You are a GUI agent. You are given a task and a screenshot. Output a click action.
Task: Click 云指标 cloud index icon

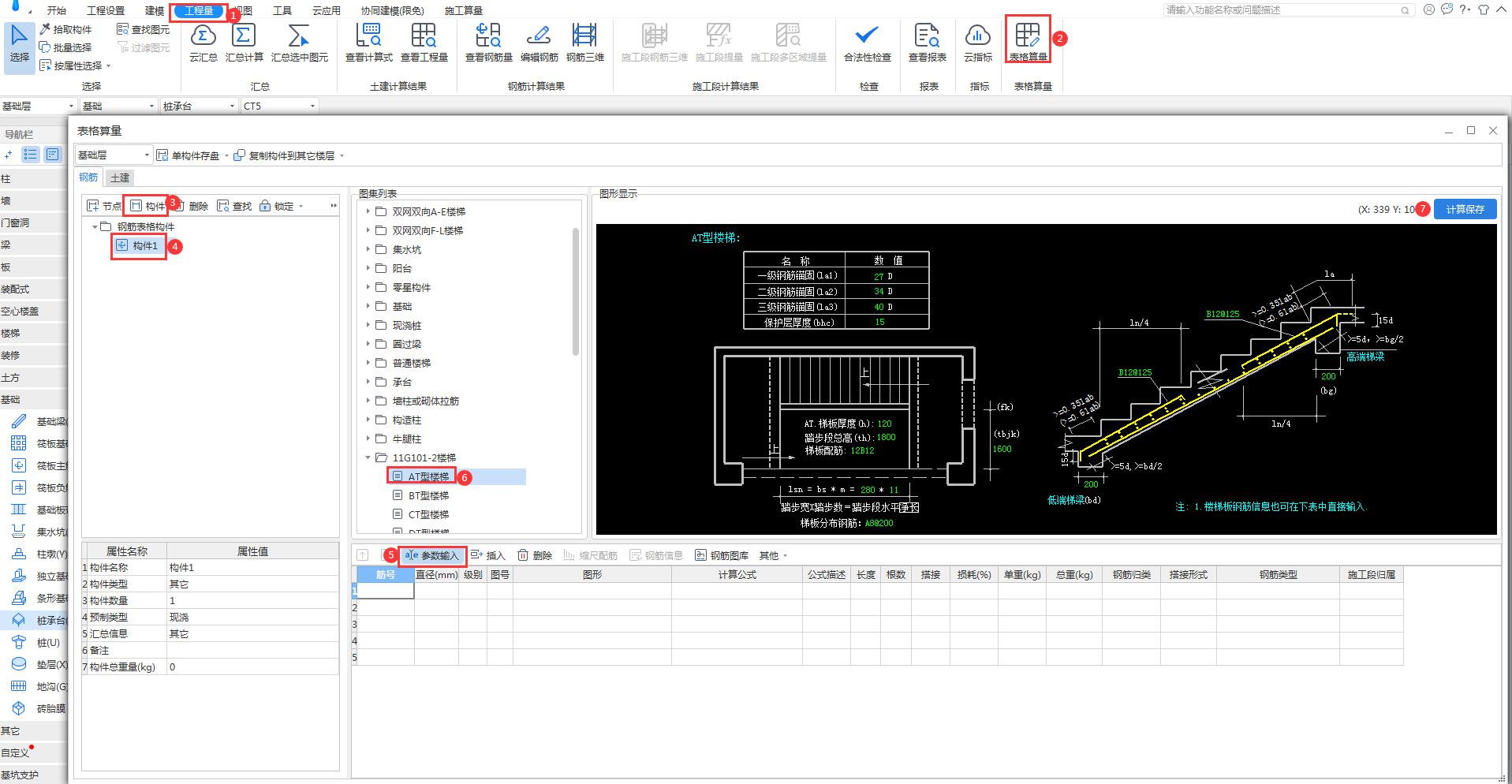click(x=978, y=43)
